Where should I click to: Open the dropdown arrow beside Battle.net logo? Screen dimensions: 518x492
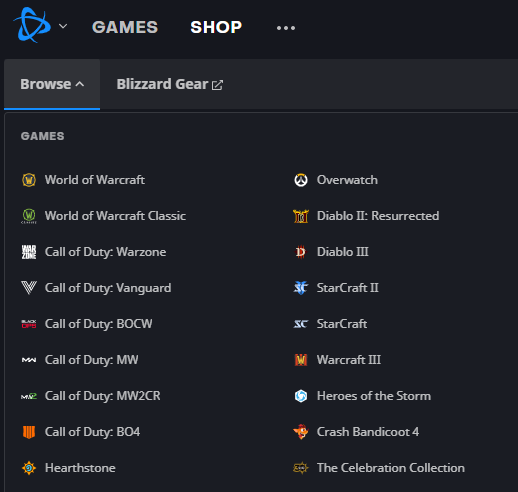click(x=63, y=26)
